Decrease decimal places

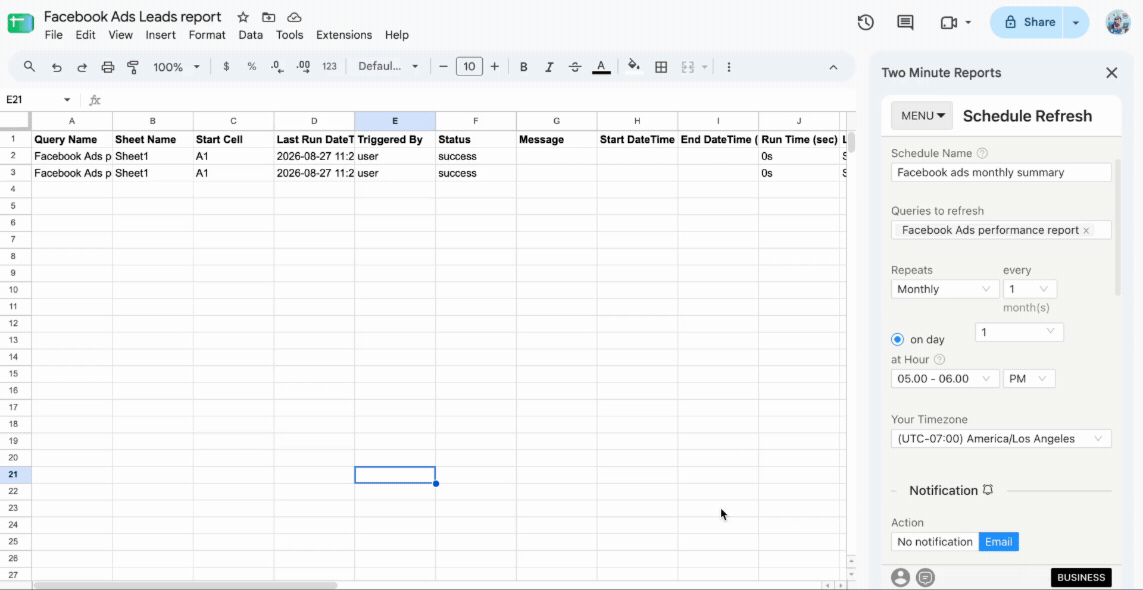point(277,66)
